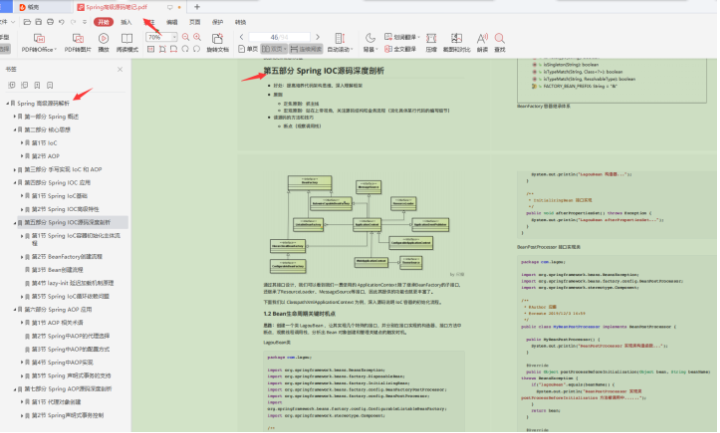The height and width of the screenshot is (433, 720).
Task: Toggle 连续阅读 continuous reading
Action: click(x=306, y=49)
